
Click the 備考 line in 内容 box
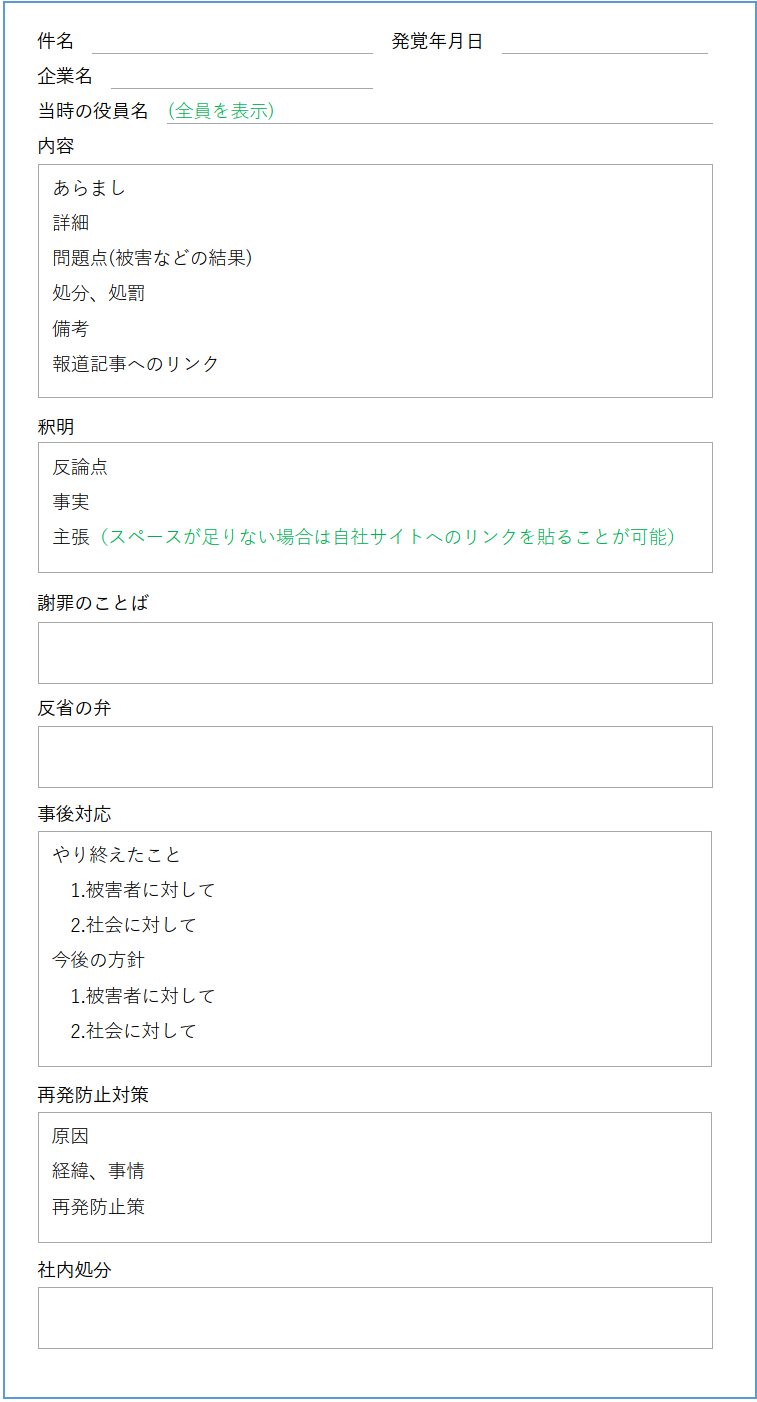[71, 328]
